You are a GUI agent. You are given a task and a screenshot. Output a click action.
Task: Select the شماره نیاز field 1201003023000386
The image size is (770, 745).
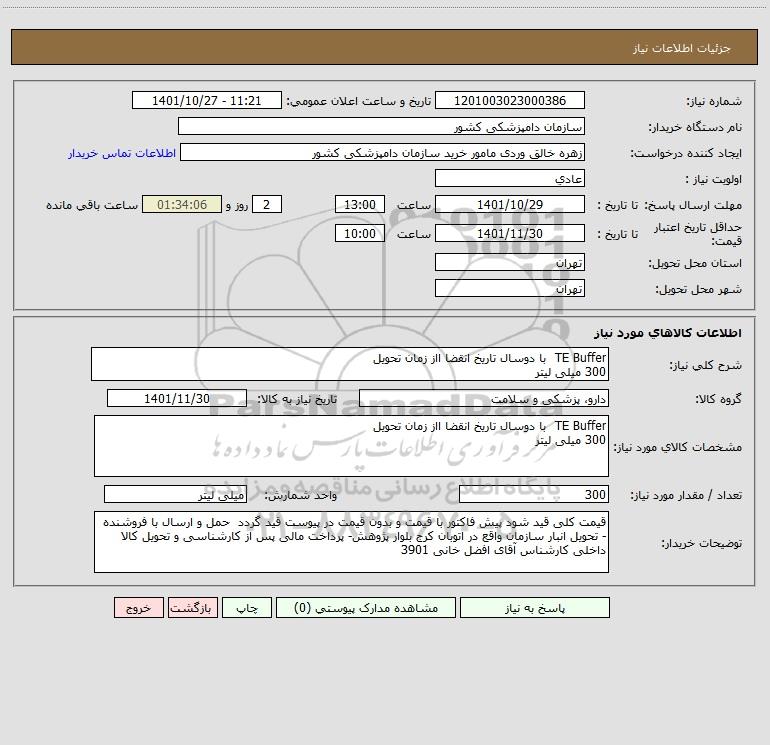click(510, 100)
